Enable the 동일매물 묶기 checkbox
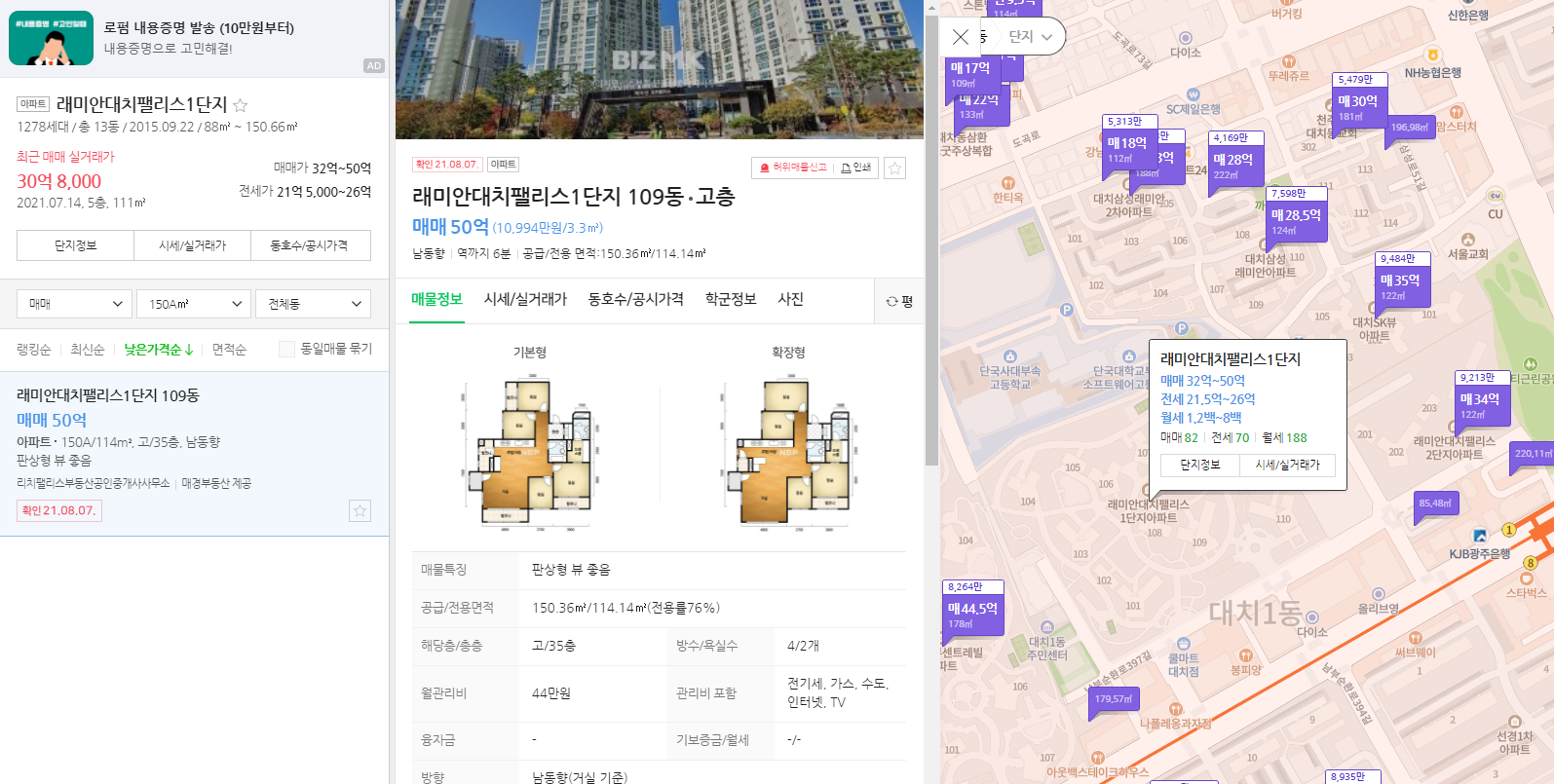 click(x=287, y=349)
